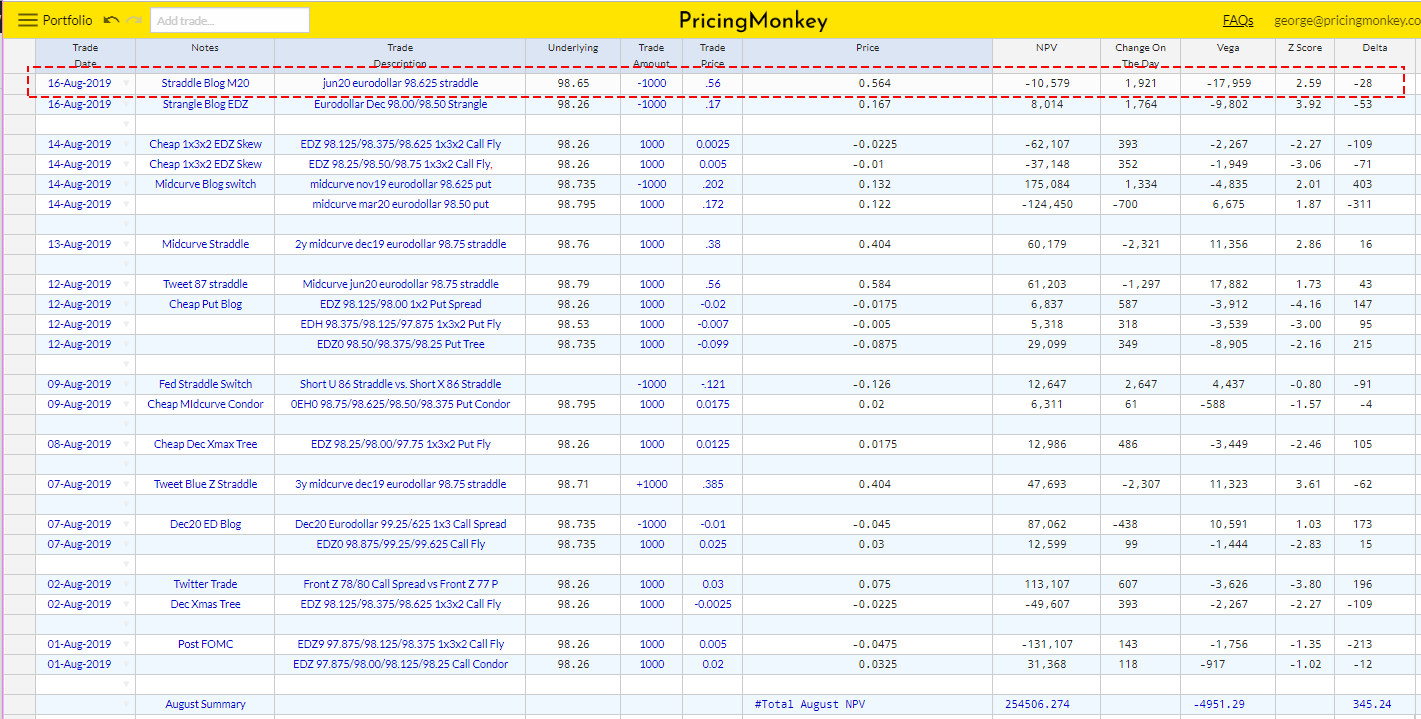Click the Fed Straddle Switch note
Screen dimensions: 1421x719
tap(205, 384)
